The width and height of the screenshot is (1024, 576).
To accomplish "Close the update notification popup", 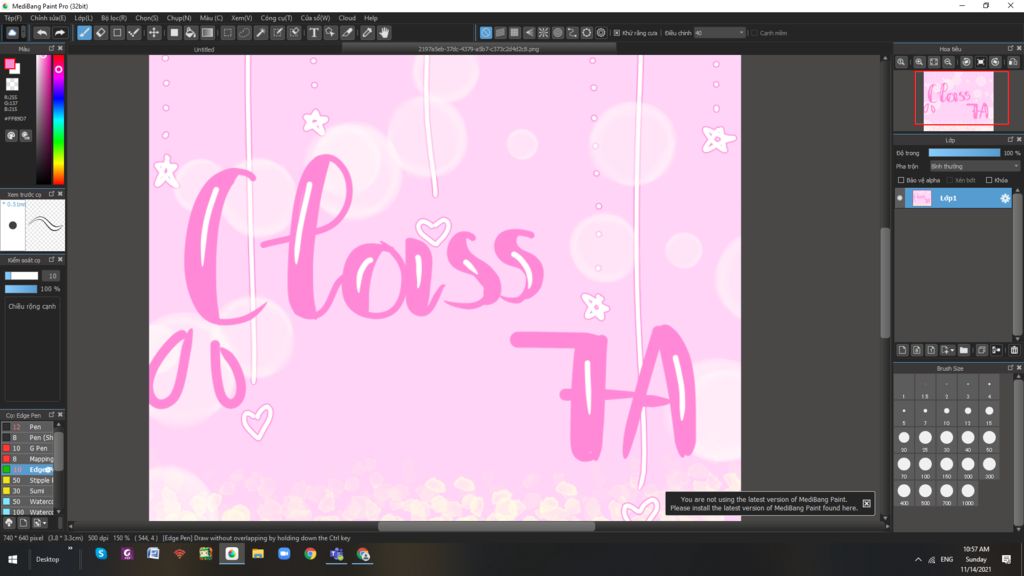I will coord(867,504).
